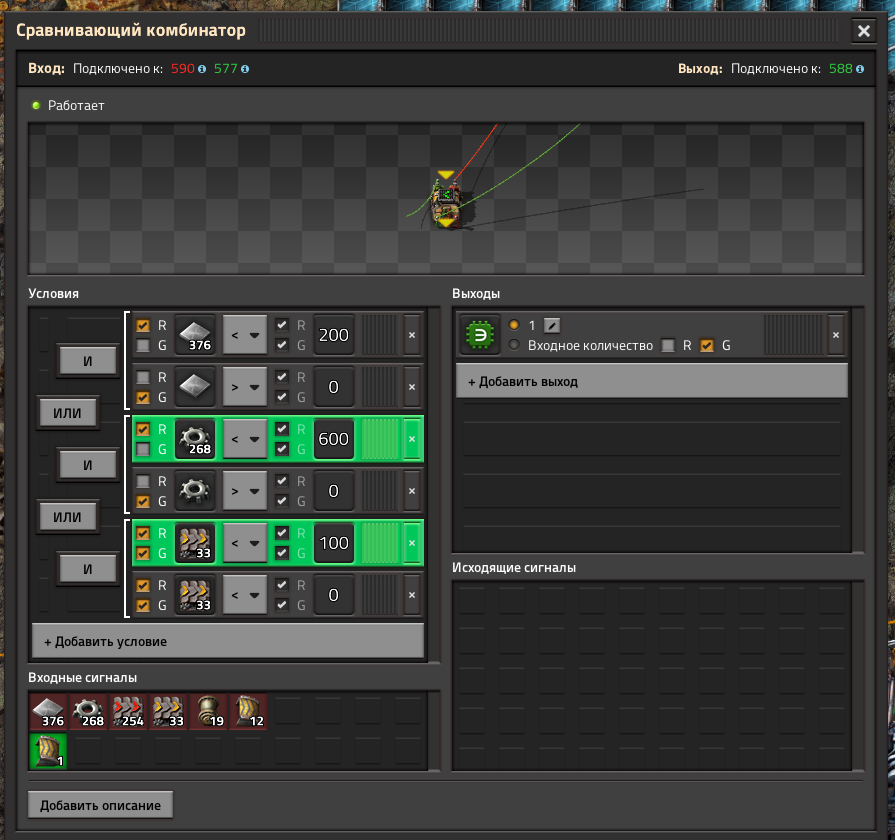
Task: Click yellow belt 33 in input signals
Action: tap(168, 712)
